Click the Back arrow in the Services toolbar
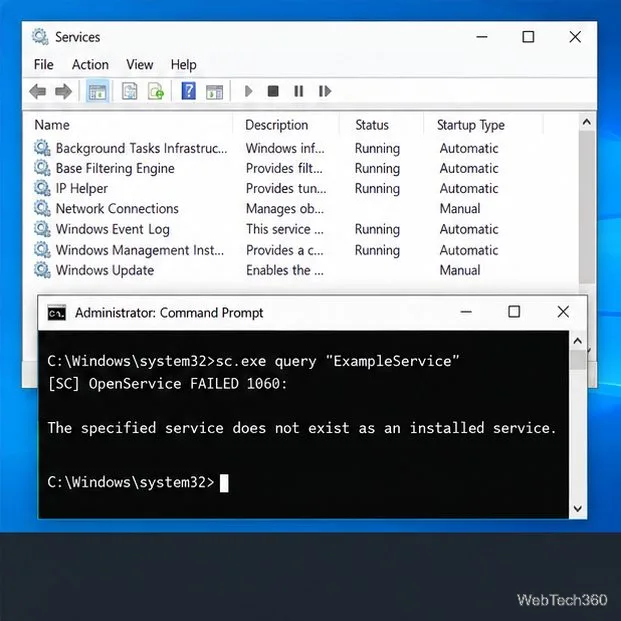 click(x=38, y=91)
